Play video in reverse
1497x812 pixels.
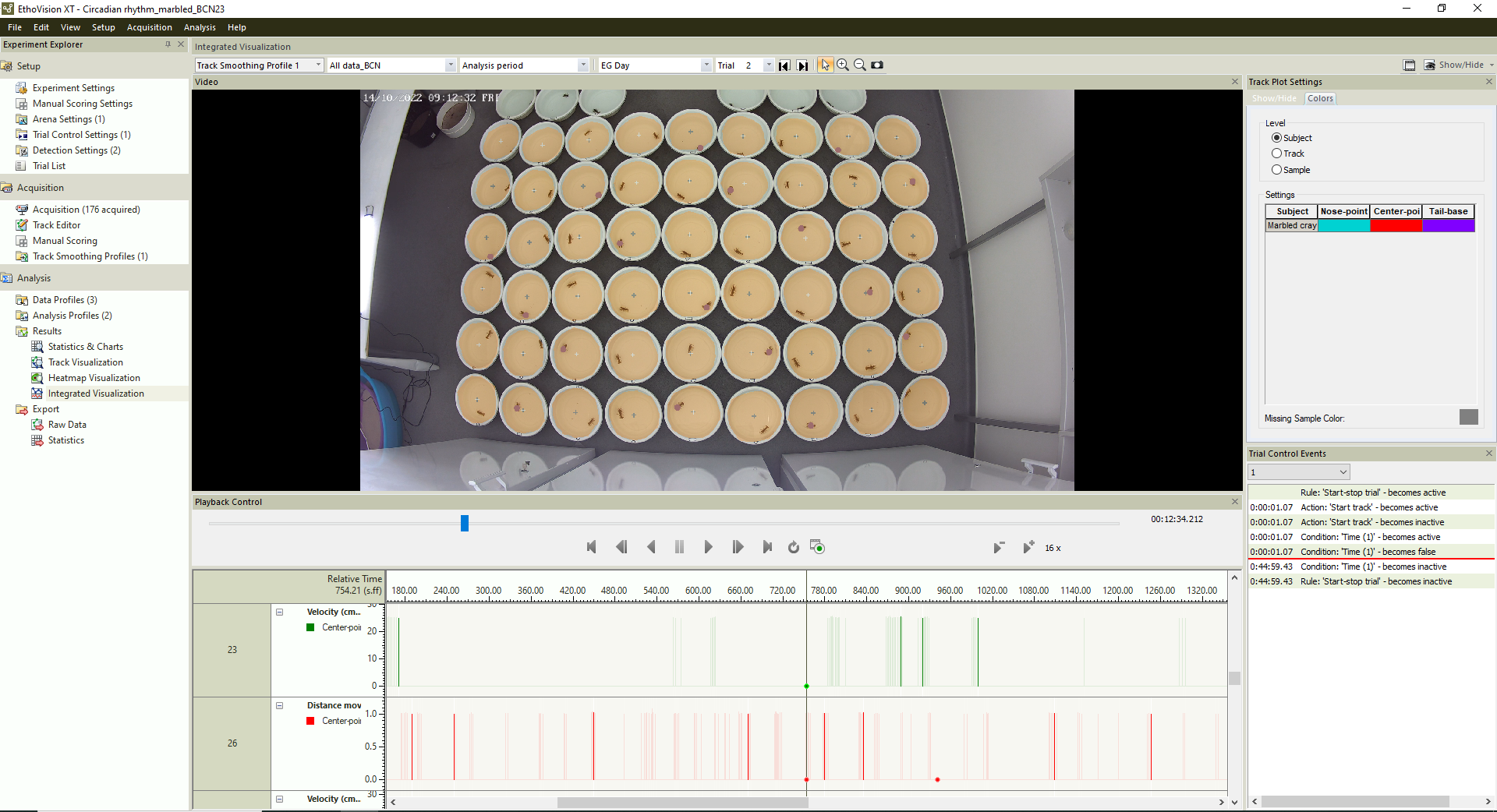click(651, 548)
